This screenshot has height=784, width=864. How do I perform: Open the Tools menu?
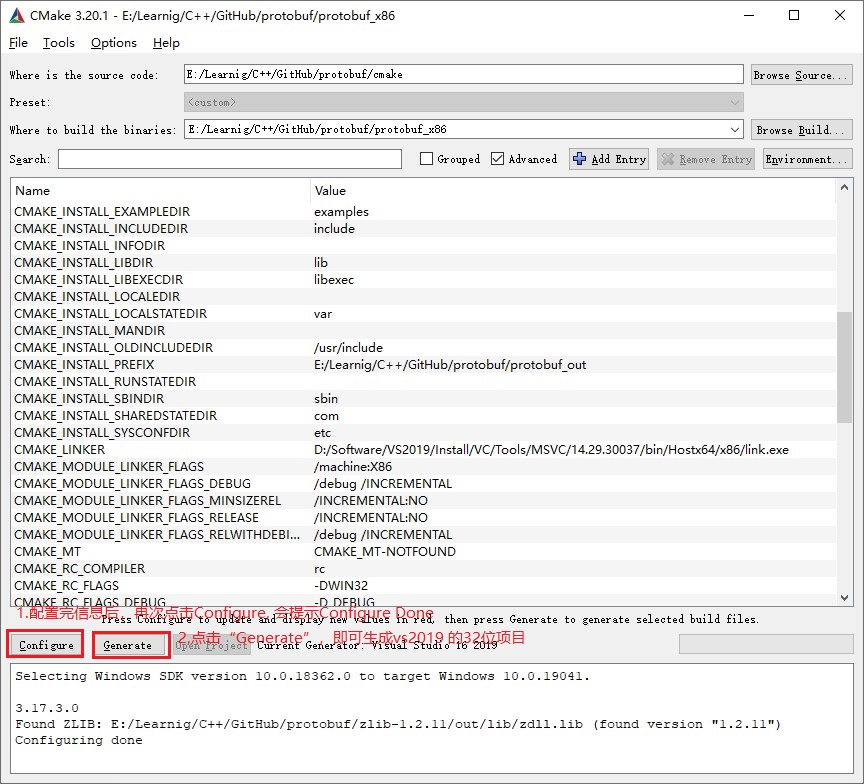pyautogui.click(x=58, y=43)
